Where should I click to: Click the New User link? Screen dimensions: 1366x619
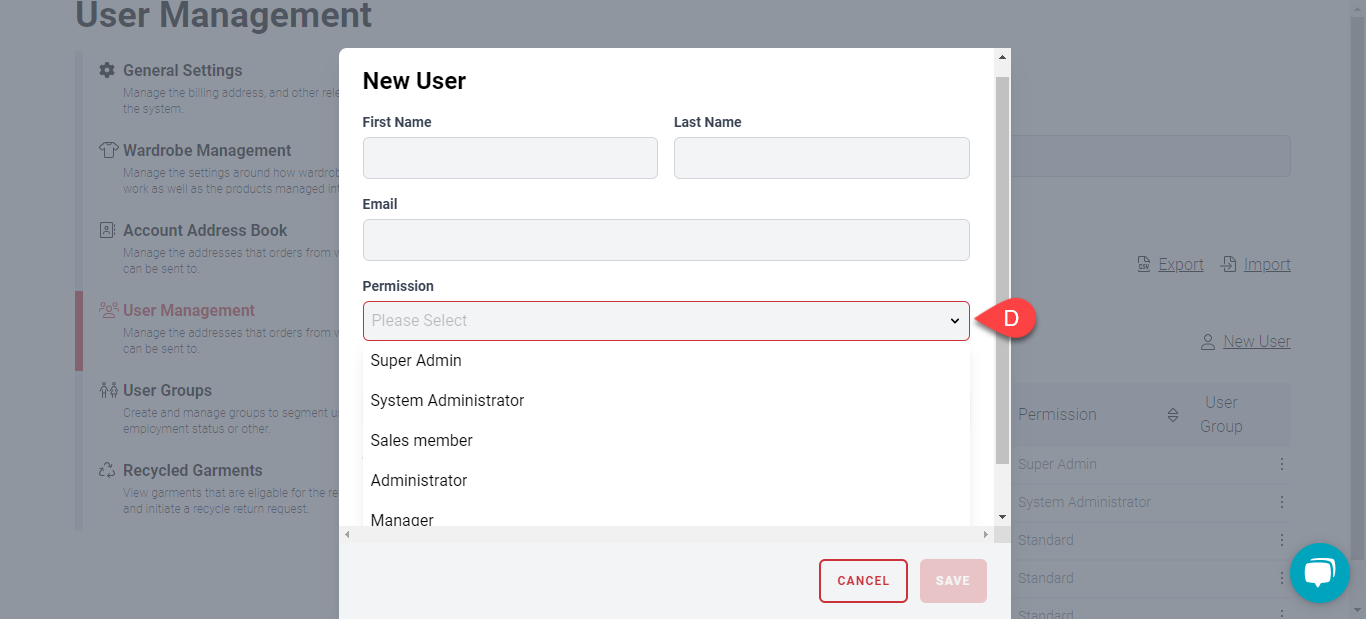(1256, 342)
